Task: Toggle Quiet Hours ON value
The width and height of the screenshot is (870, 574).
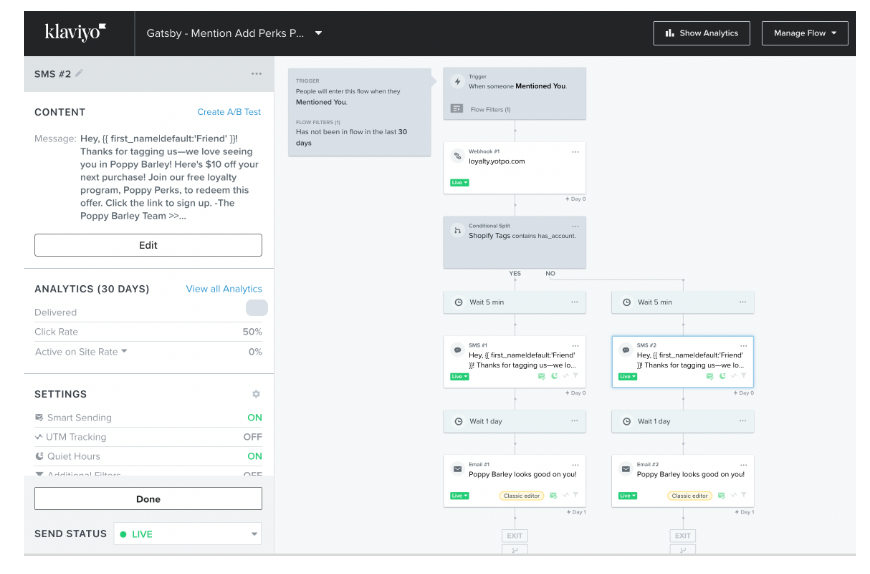Action: point(255,456)
